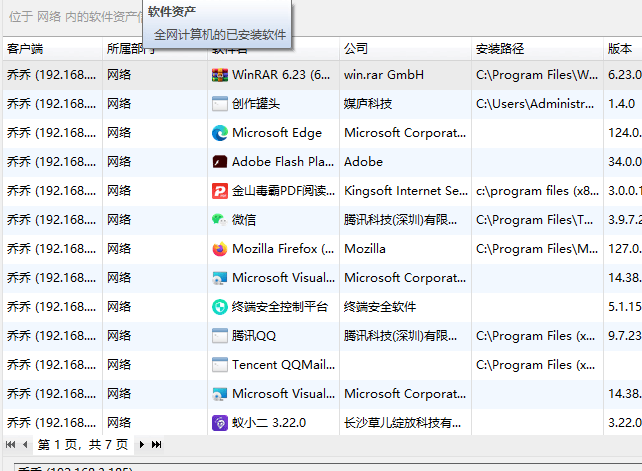The image size is (642, 471).
Task: Click the 金山毒霸PDF阅读 icon
Action: click(x=220, y=191)
